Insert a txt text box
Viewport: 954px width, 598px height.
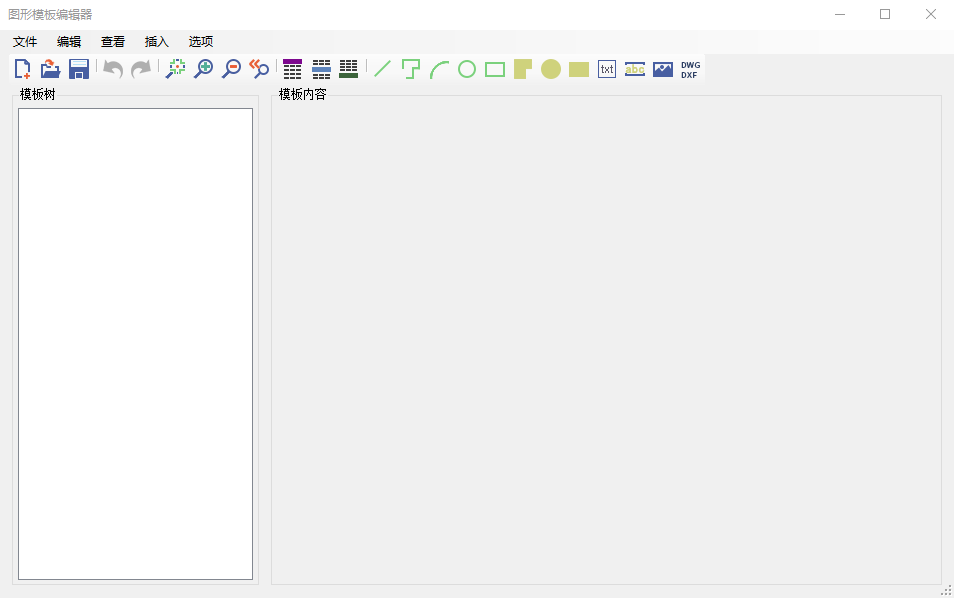pos(607,69)
